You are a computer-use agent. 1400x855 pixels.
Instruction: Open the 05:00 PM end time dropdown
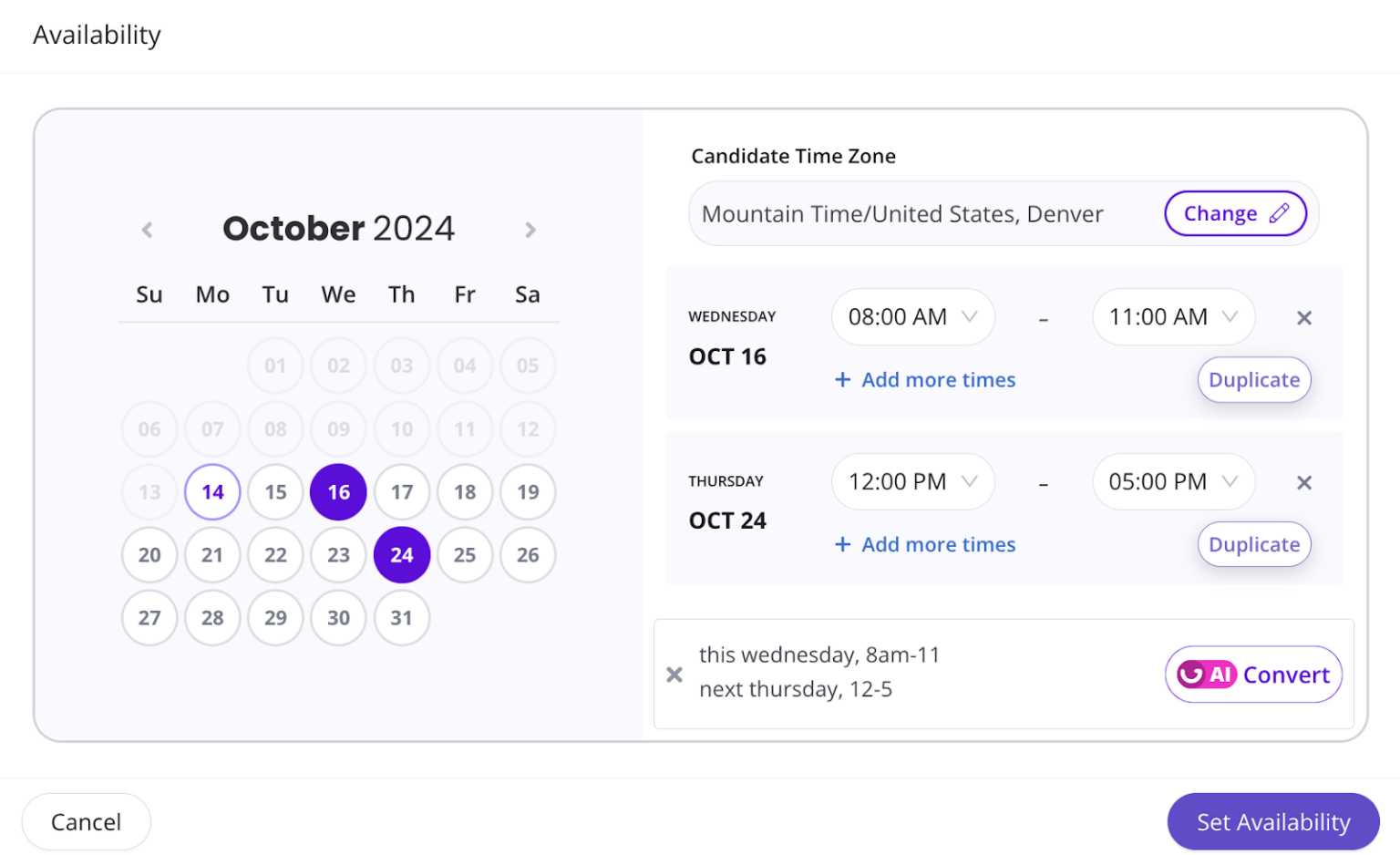(1172, 481)
